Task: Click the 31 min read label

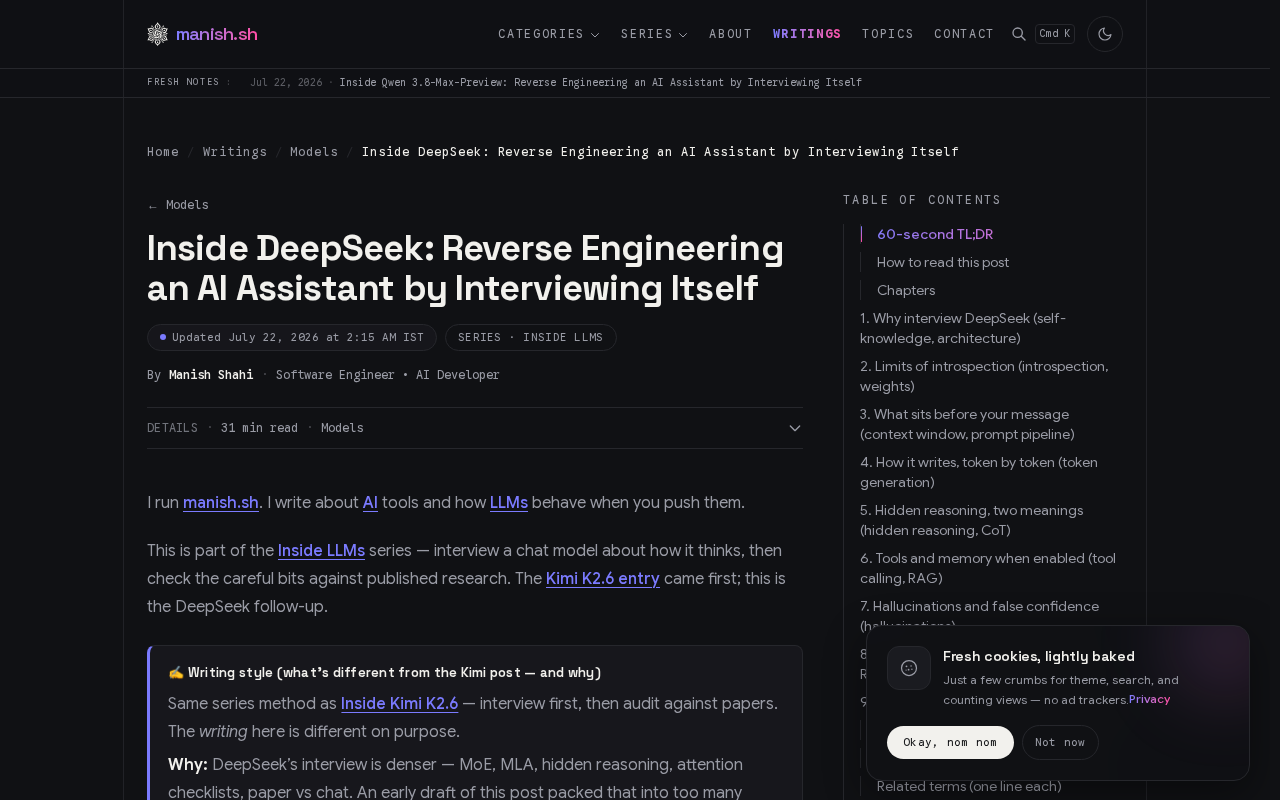Action: [259, 428]
